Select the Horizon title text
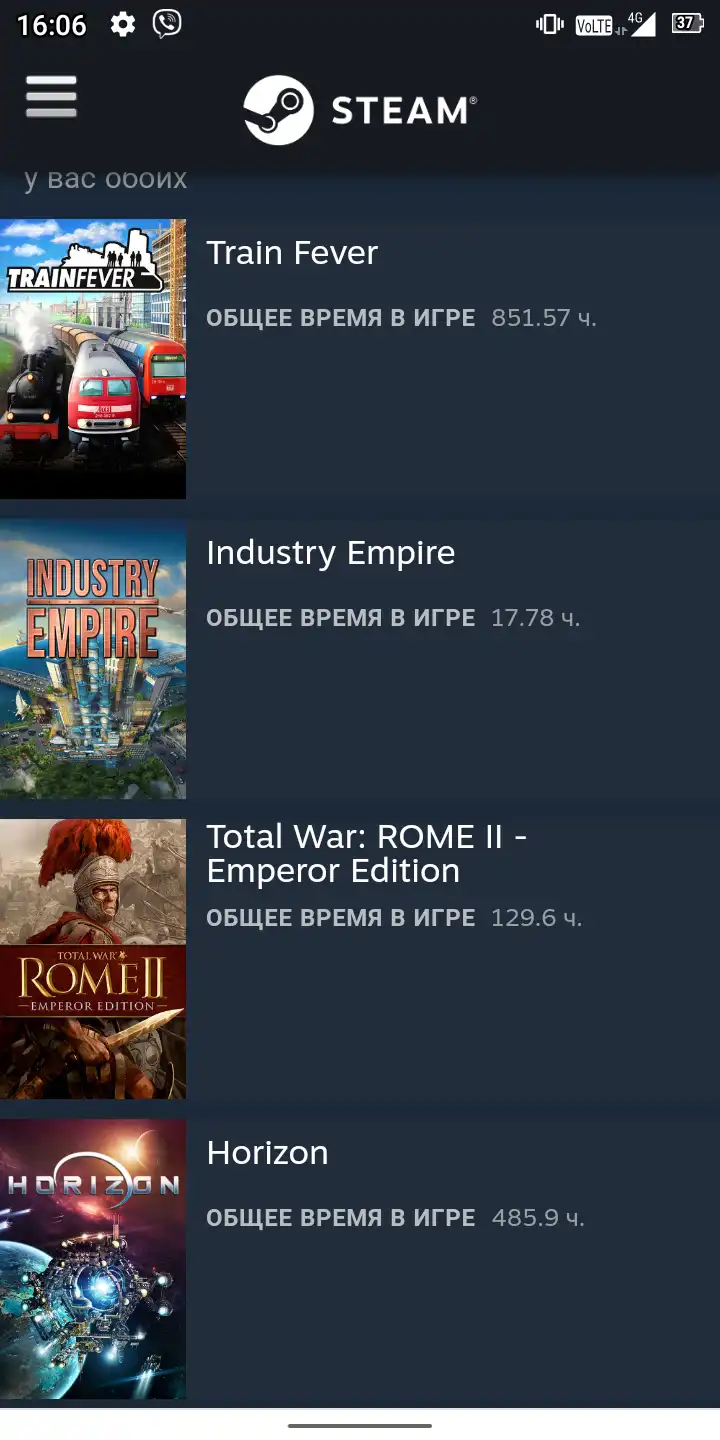 tap(267, 1153)
